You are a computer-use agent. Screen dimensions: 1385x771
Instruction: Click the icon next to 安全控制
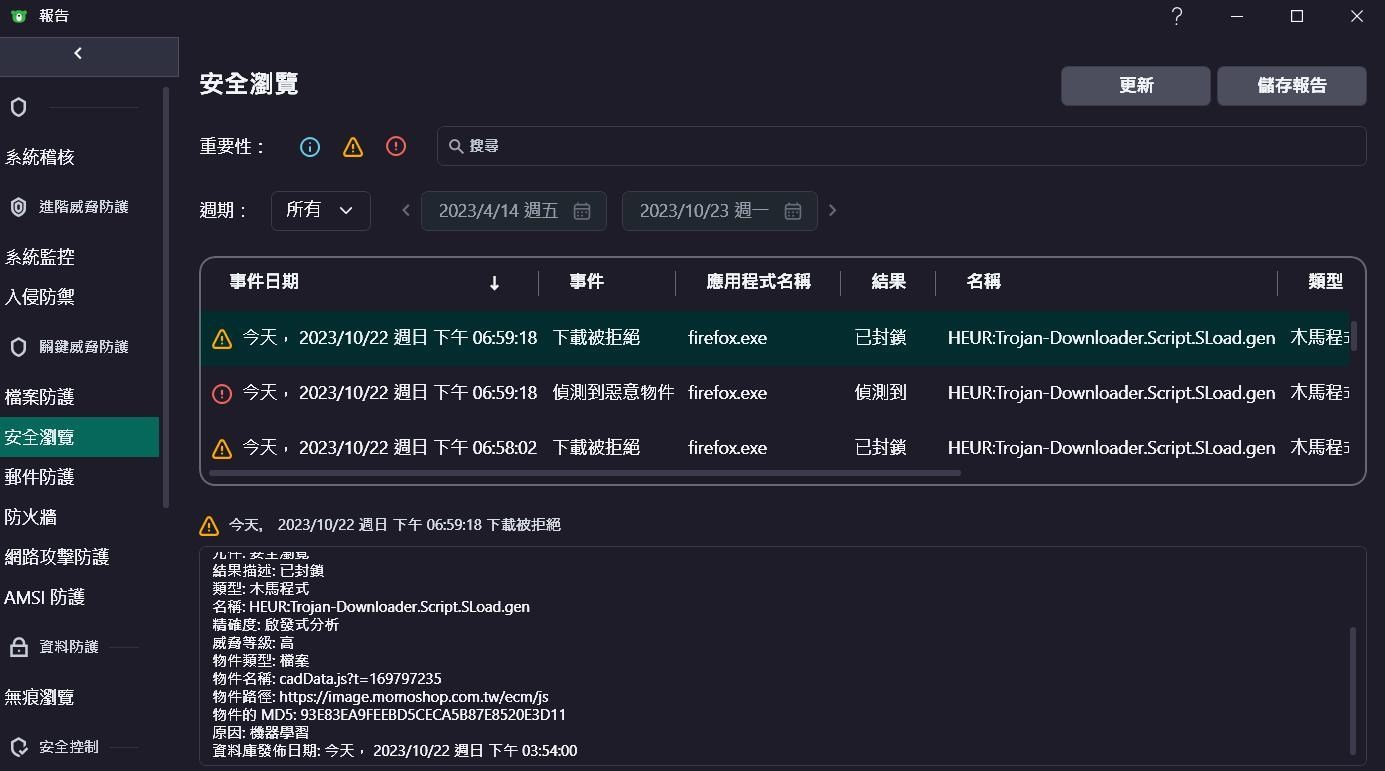point(18,747)
